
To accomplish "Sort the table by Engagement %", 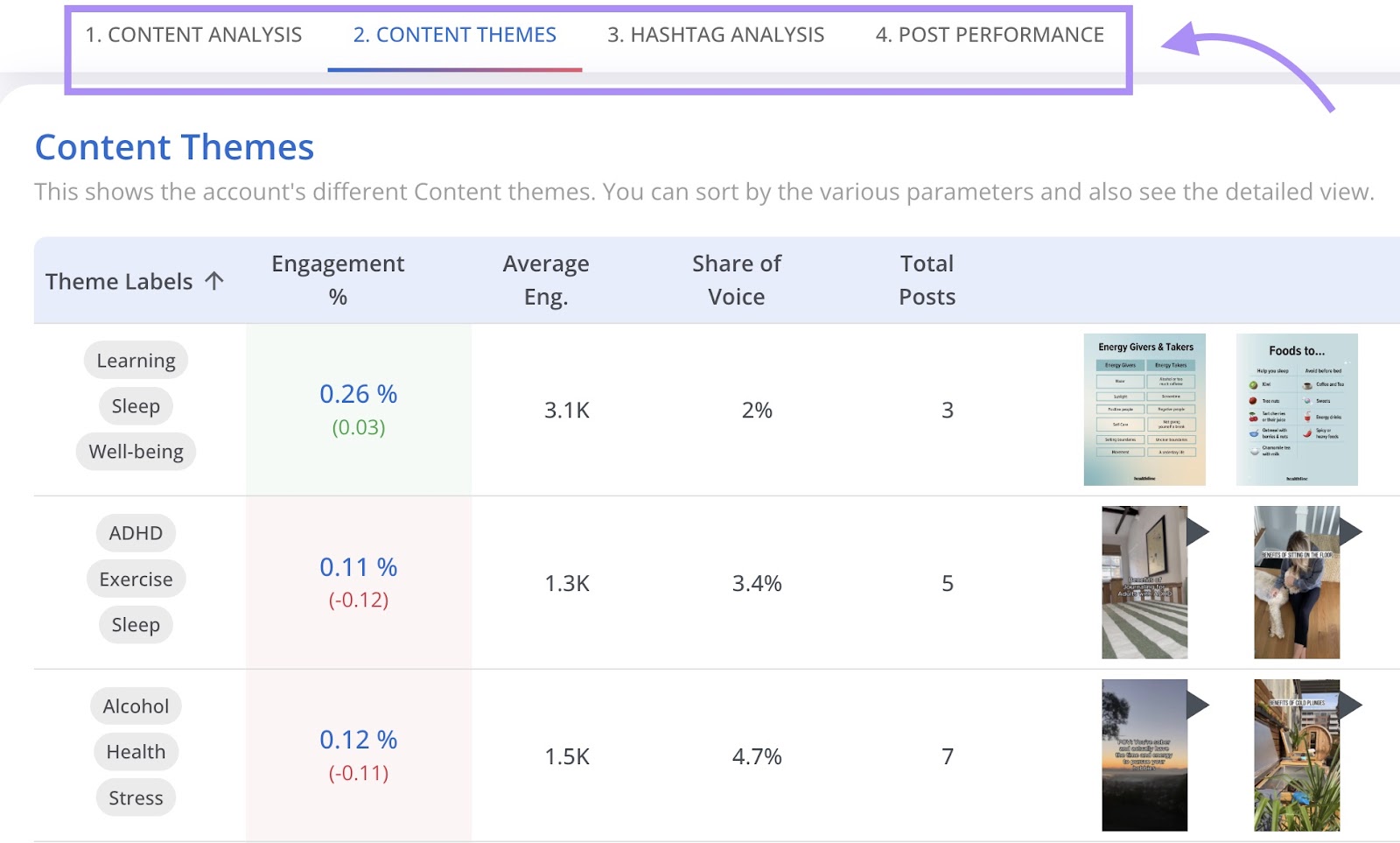I will pos(339,278).
